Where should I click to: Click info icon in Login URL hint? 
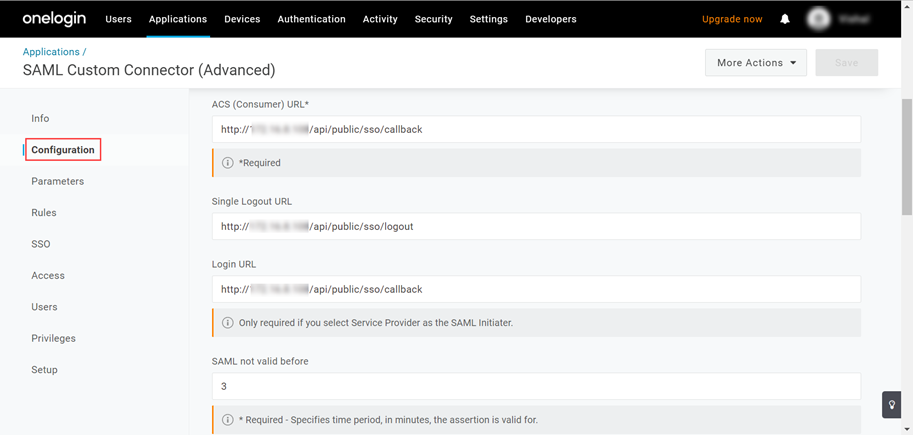coord(228,323)
